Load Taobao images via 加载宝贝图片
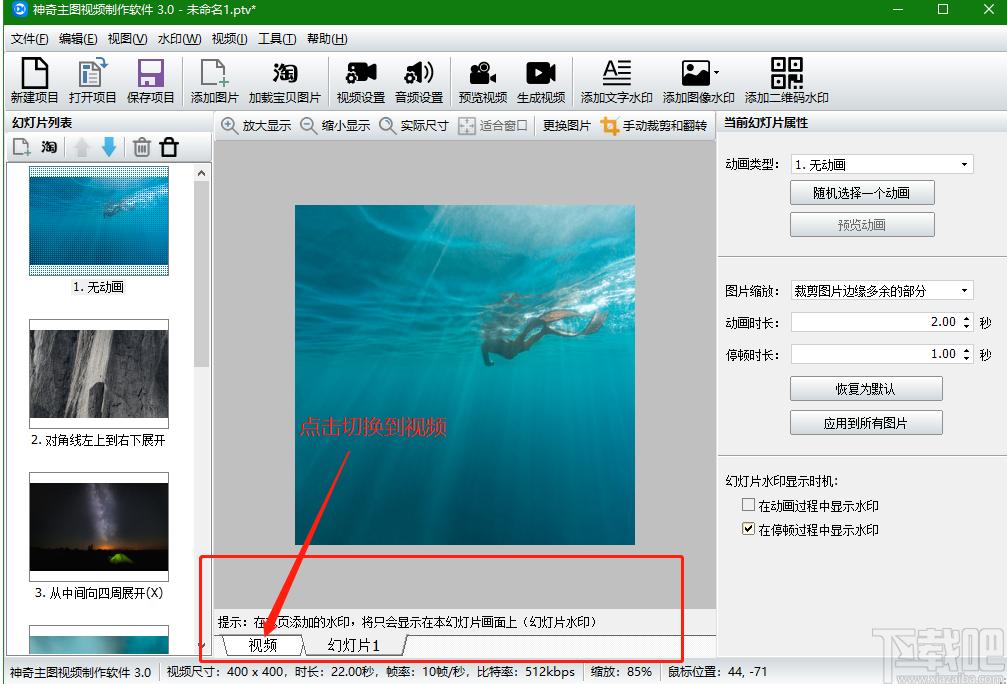 click(285, 80)
